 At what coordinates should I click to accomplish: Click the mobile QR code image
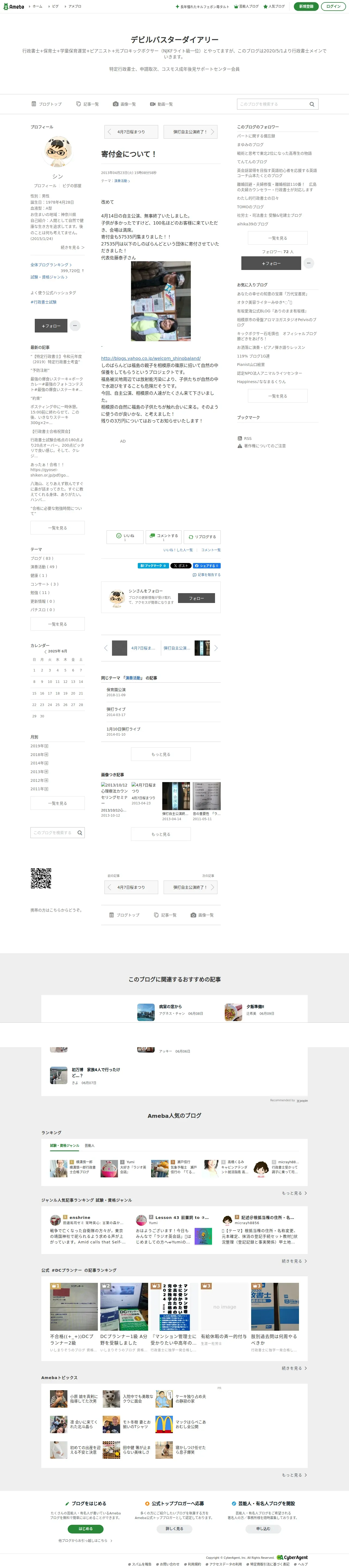pos(41,878)
